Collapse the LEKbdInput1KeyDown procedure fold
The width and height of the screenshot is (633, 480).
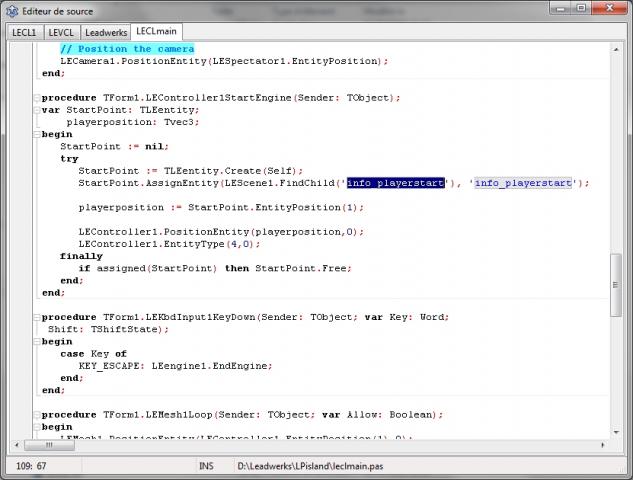point(37,317)
